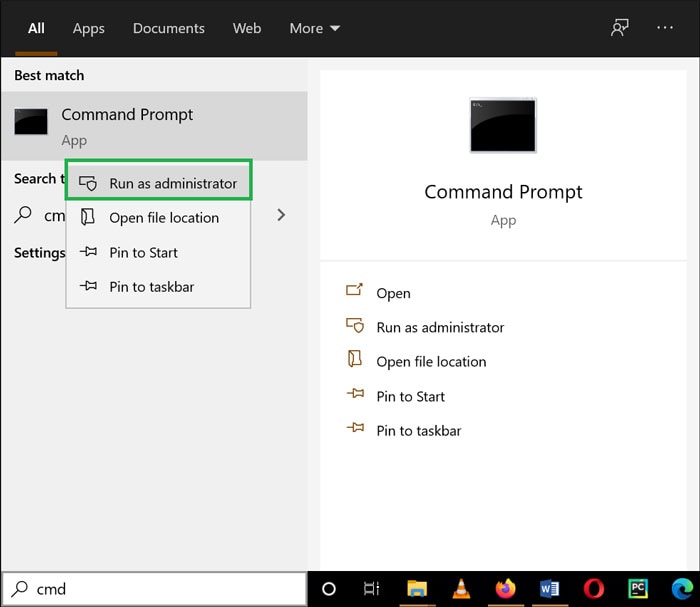700x607 pixels.
Task: Open Task View from the taskbar
Action: coord(372,589)
